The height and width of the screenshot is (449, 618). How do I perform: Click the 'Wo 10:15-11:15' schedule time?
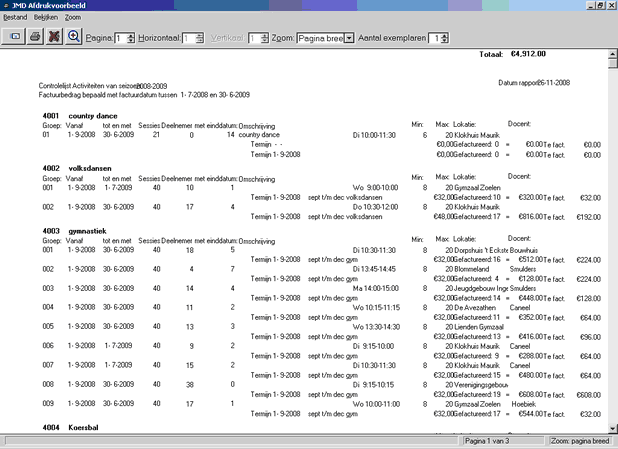click(x=376, y=307)
